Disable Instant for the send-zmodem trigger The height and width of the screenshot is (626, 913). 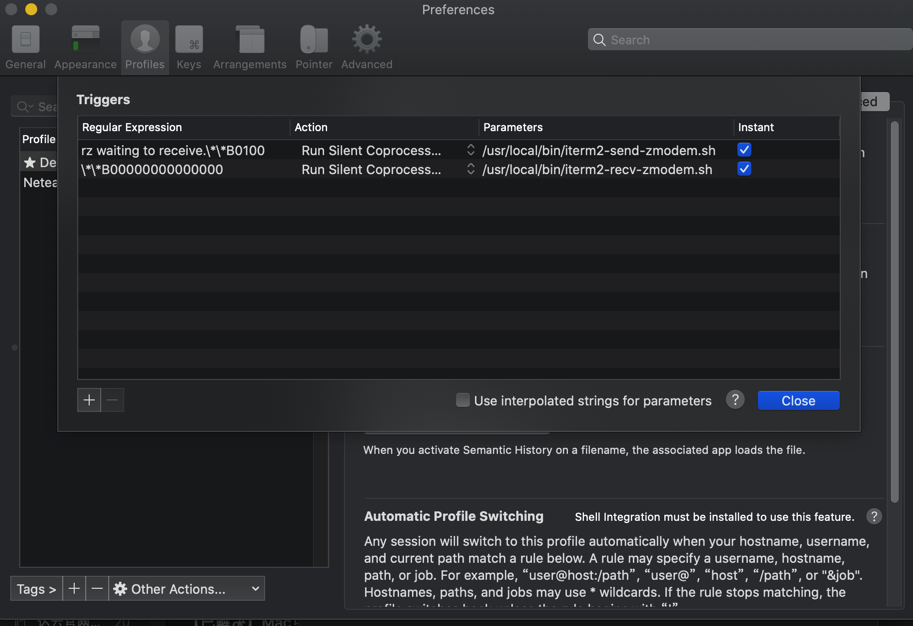(x=744, y=150)
